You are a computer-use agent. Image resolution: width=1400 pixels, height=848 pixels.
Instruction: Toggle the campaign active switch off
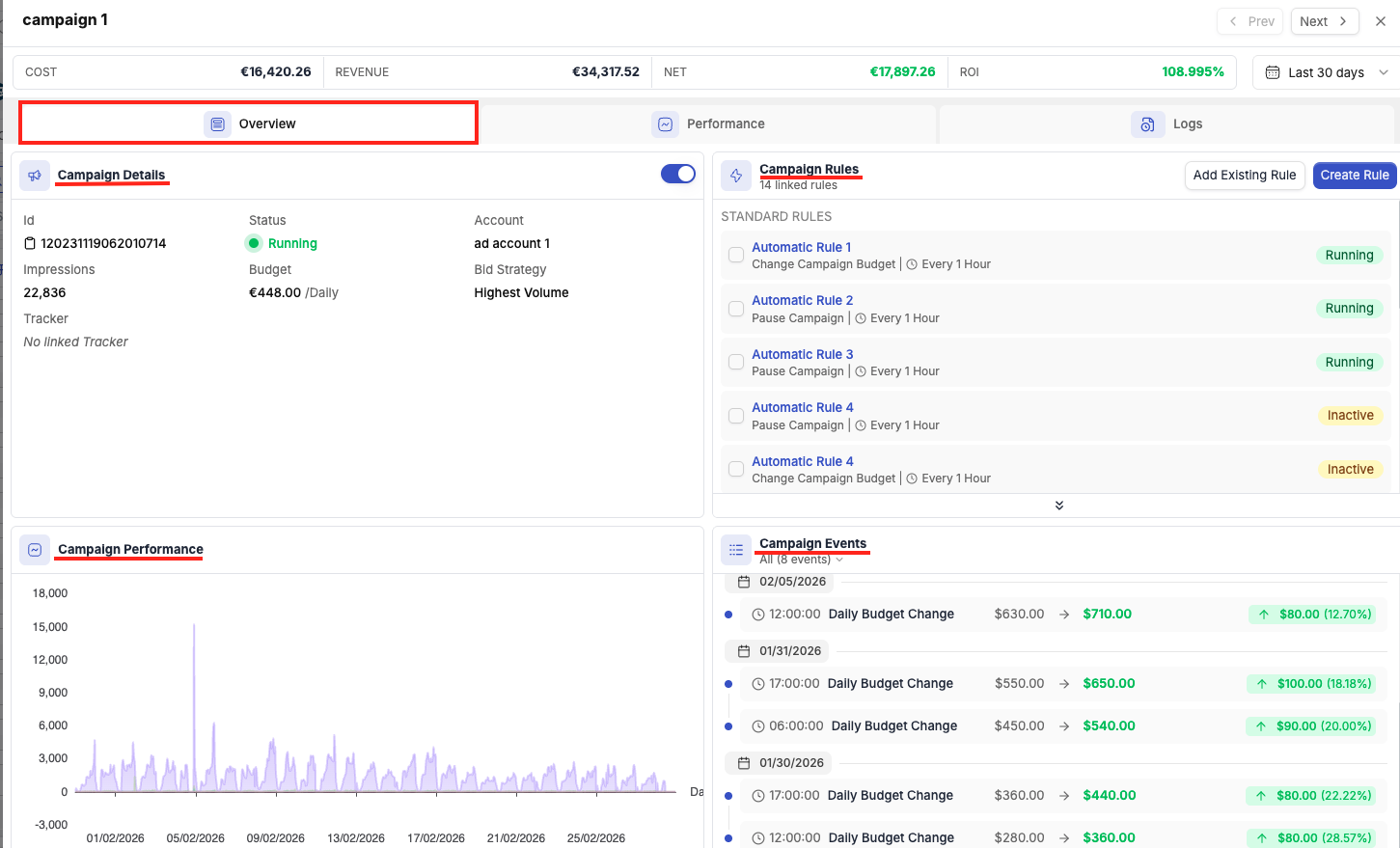[677, 174]
